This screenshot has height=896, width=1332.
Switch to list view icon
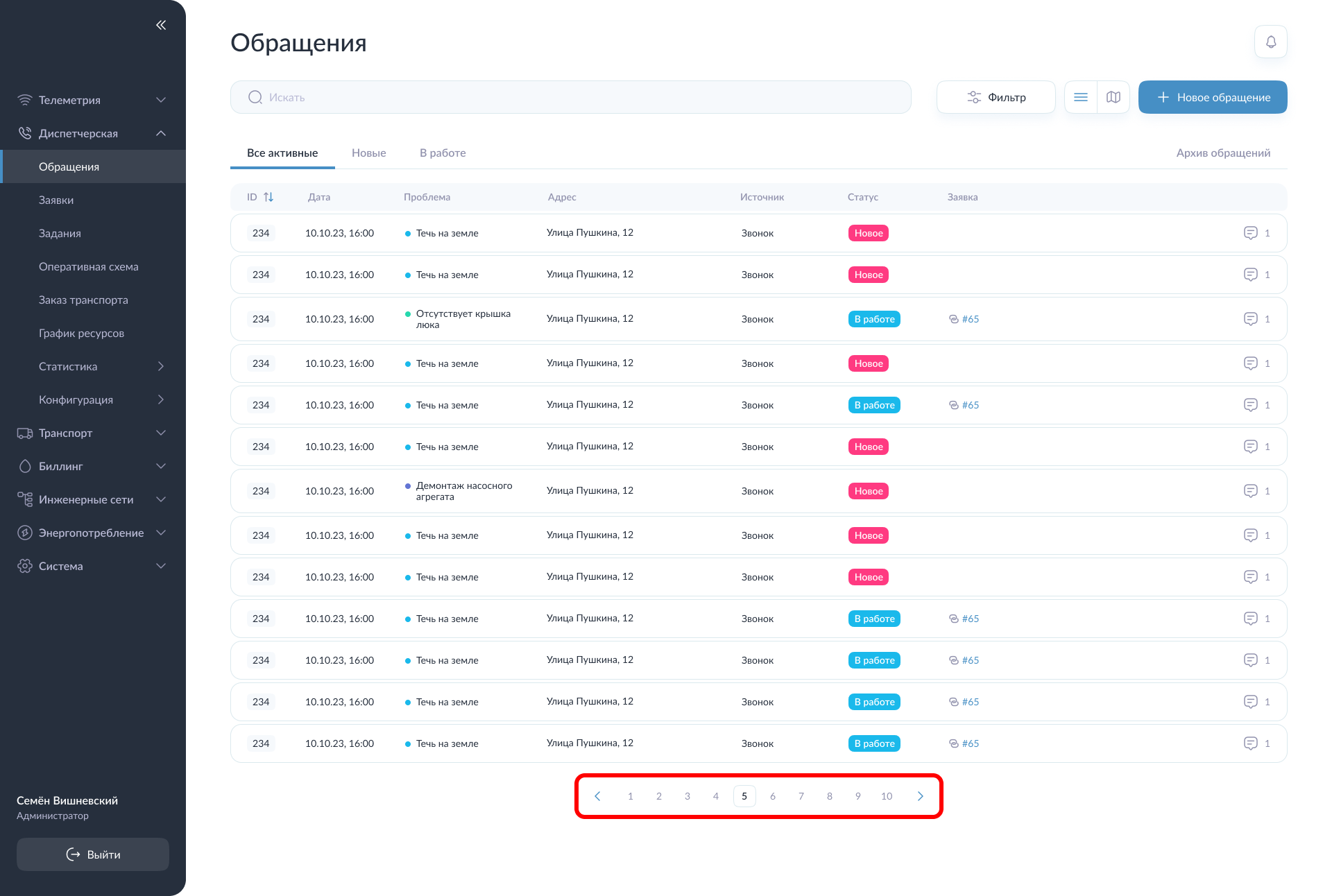(1080, 97)
